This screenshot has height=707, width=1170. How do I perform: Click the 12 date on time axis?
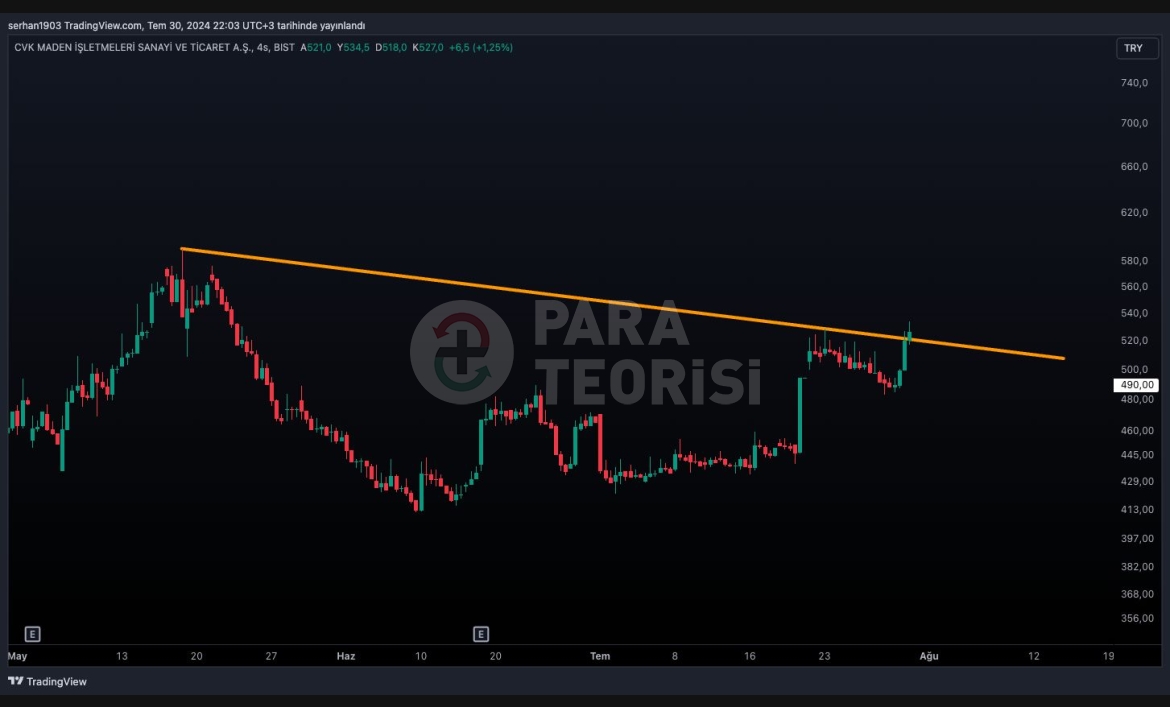pyautogui.click(x=1033, y=656)
